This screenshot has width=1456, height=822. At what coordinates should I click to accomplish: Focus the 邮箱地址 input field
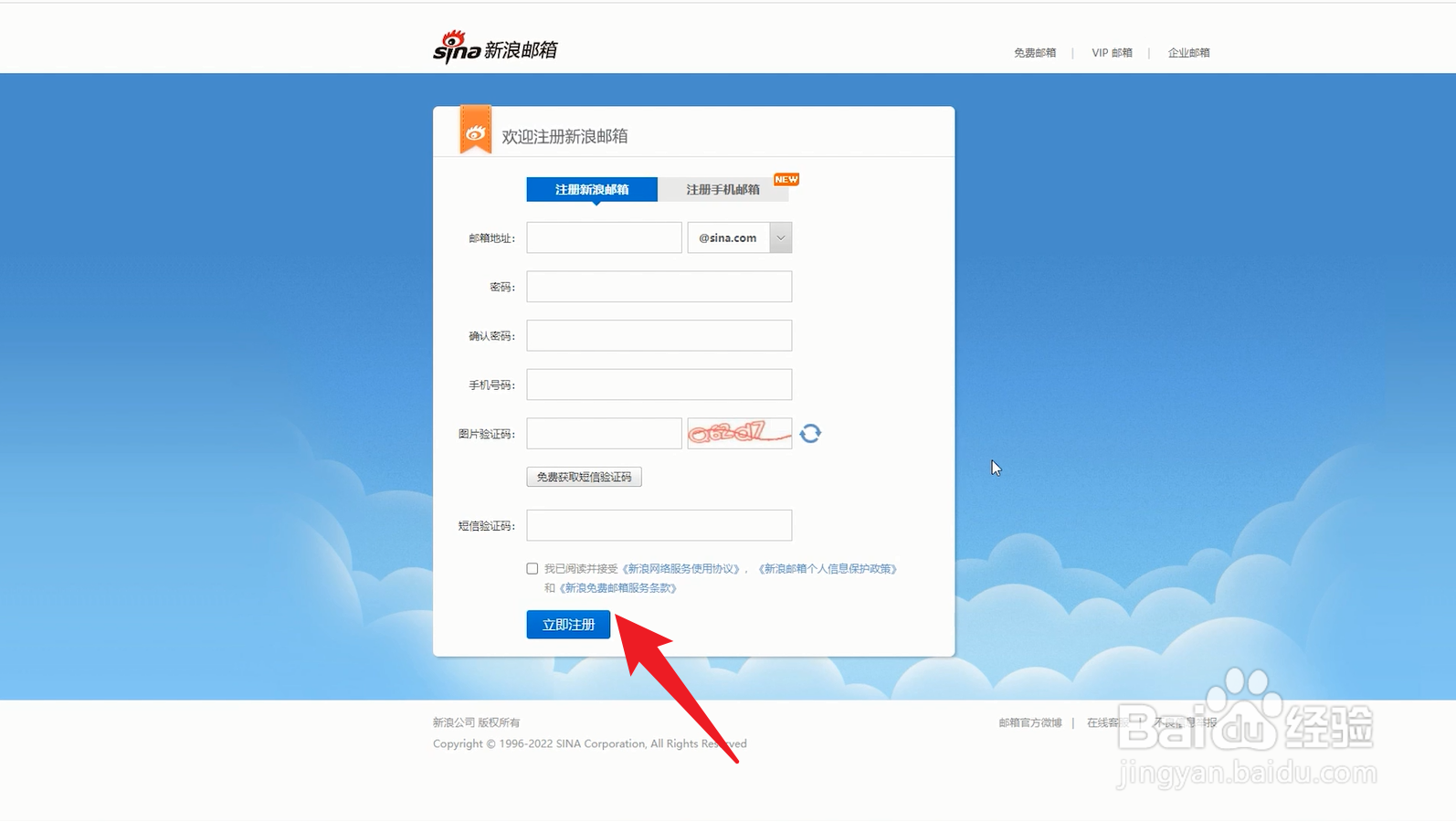[604, 237]
